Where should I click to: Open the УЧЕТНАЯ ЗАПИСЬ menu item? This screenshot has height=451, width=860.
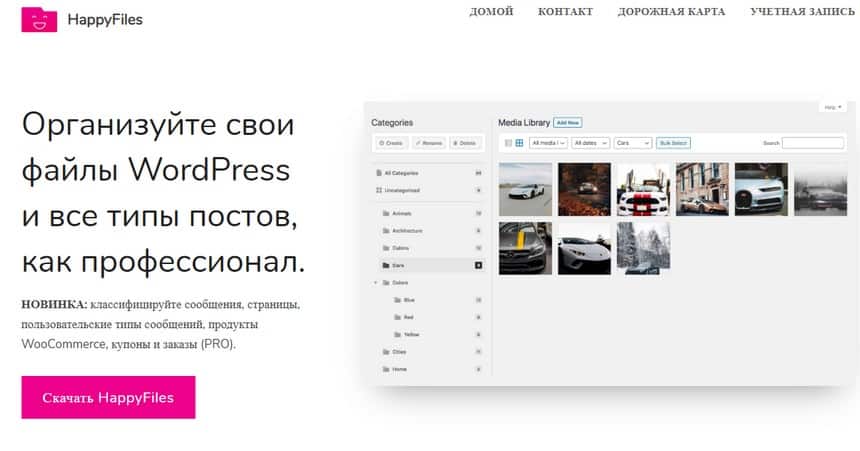[x=802, y=12]
